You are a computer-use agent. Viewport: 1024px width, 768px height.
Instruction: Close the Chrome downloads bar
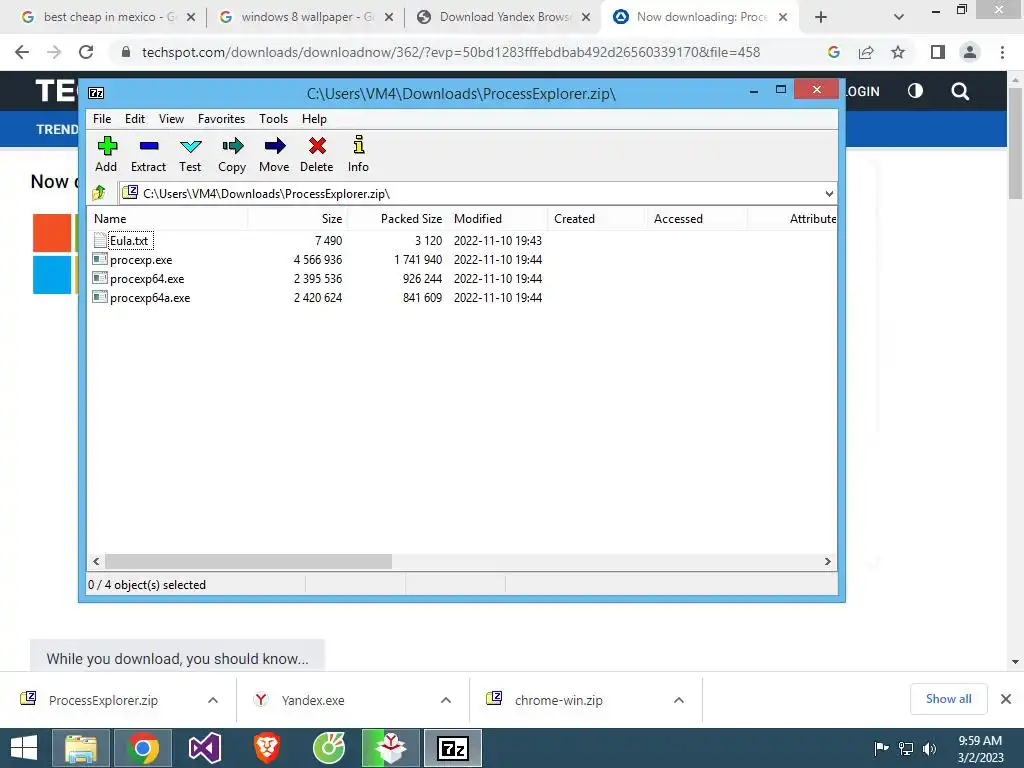[x=1006, y=699]
